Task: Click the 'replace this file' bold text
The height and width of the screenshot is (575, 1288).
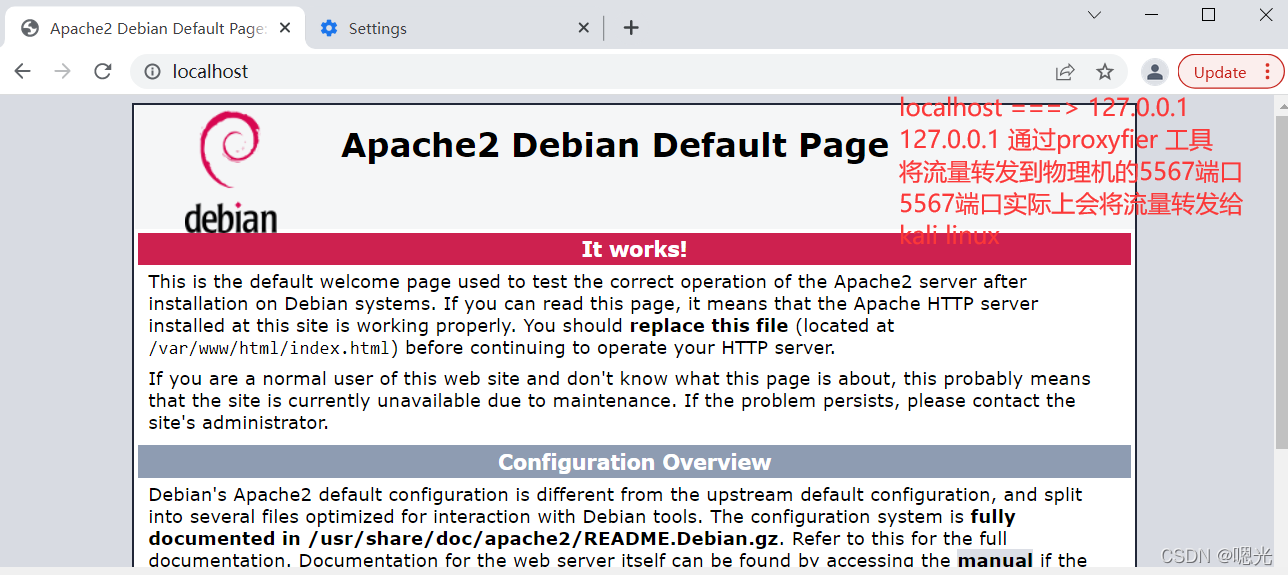Action: tap(710, 325)
